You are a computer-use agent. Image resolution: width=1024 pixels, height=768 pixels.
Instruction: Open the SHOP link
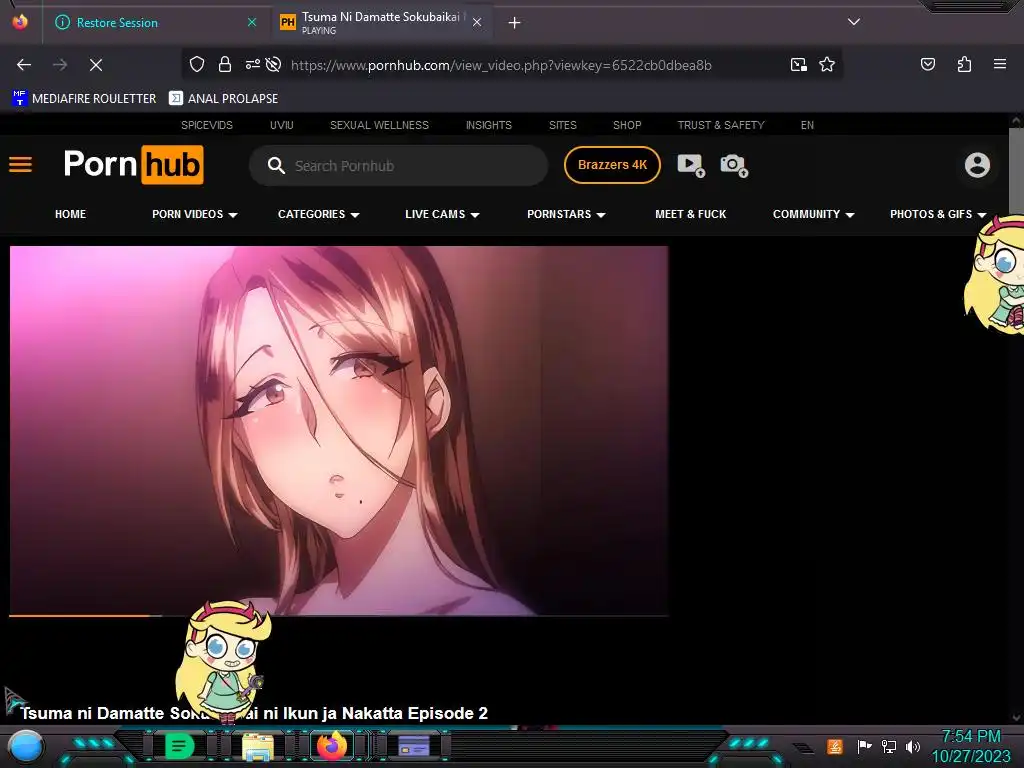627,125
